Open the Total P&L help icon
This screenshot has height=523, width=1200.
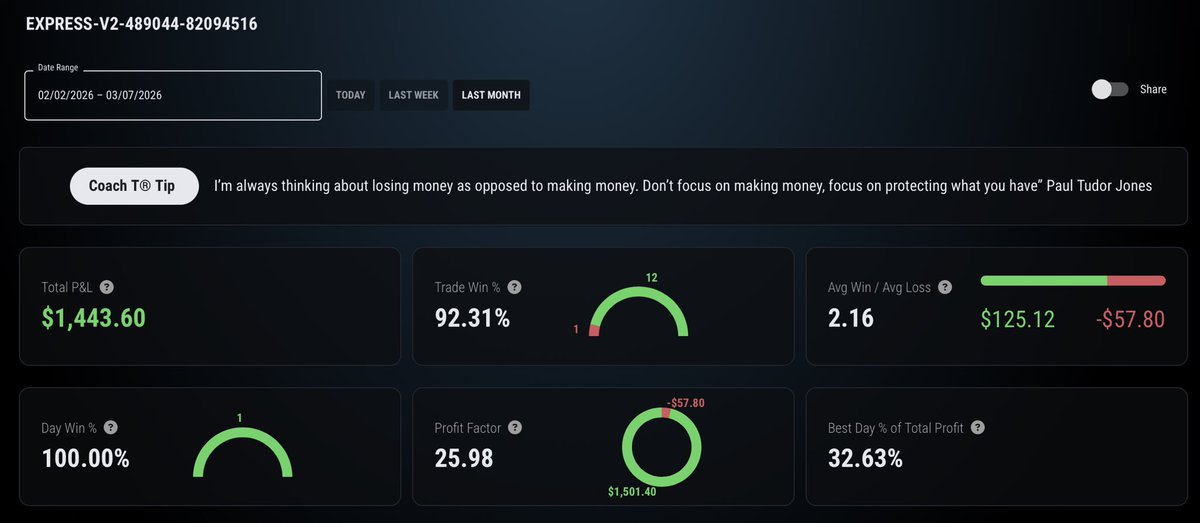coord(107,287)
